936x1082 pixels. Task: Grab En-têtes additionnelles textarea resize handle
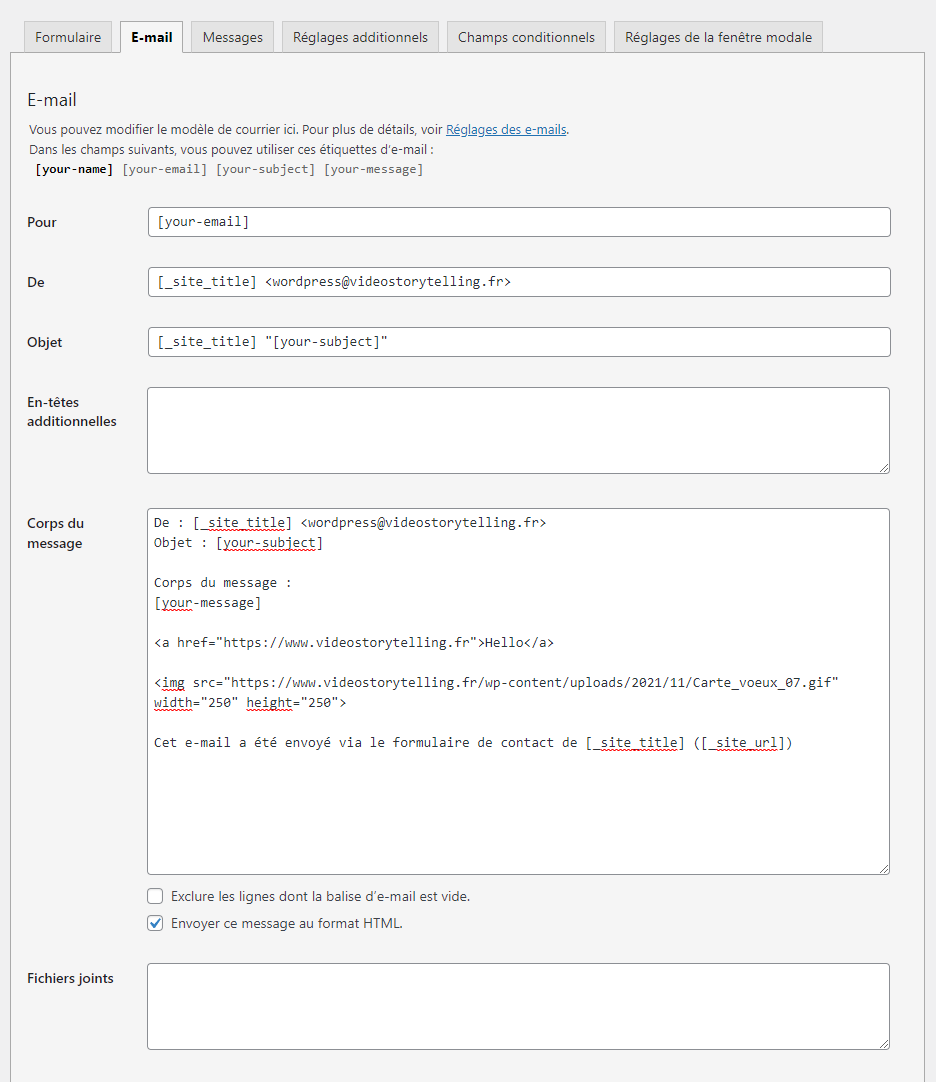click(884, 469)
